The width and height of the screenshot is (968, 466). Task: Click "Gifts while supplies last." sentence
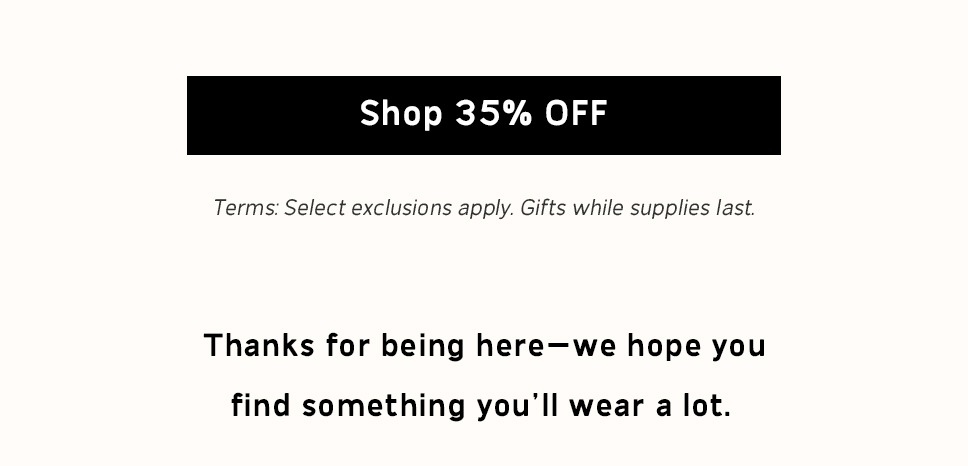(637, 208)
